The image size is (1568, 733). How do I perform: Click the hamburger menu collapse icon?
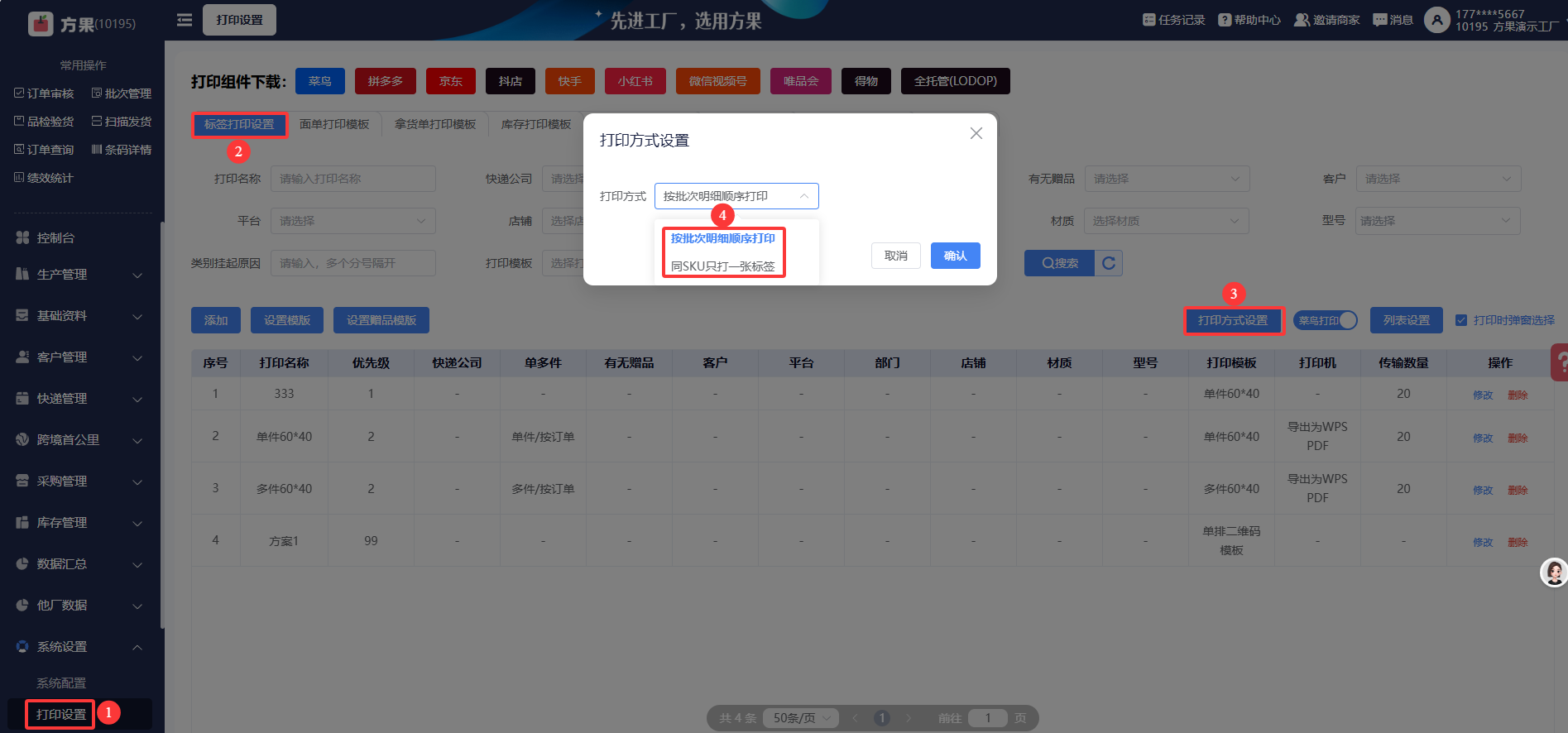[x=185, y=20]
